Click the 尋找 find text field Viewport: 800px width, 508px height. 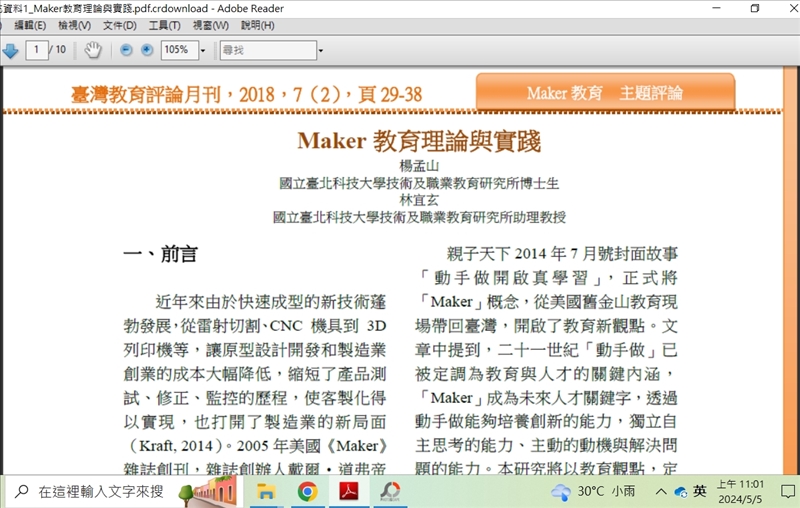(267, 50)
